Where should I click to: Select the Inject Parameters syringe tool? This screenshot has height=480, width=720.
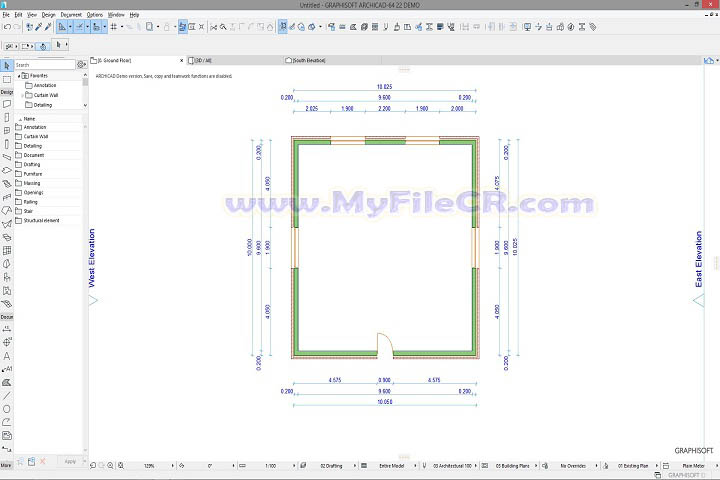(48, 27)
